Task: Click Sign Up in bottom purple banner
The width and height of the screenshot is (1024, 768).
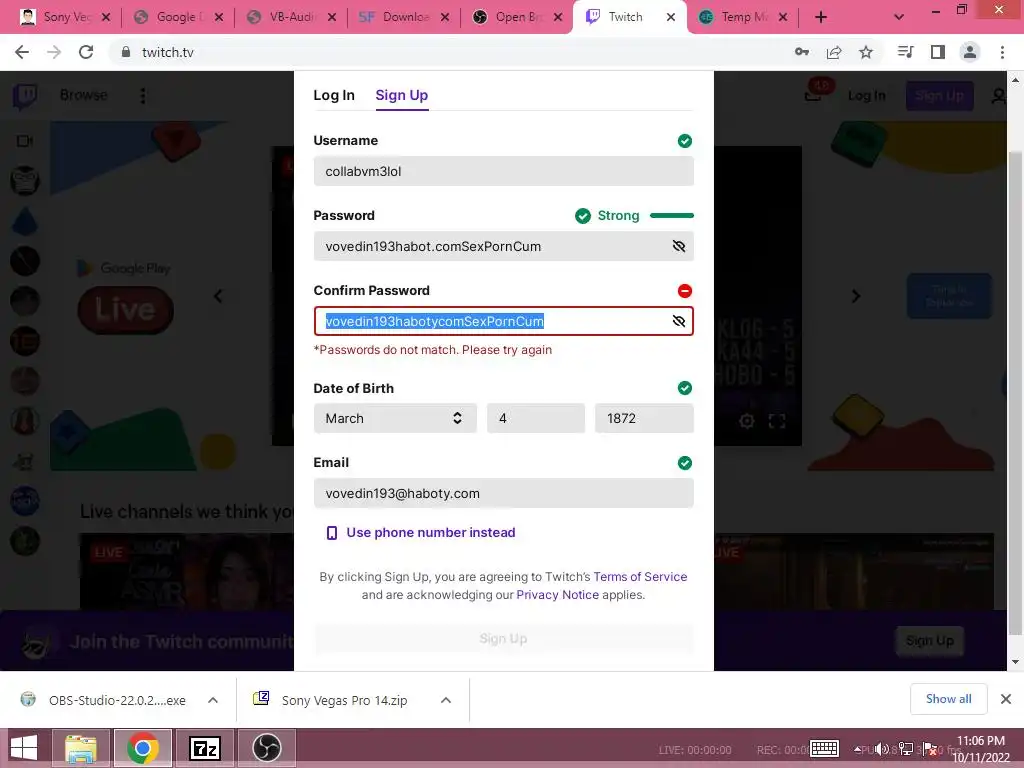Action: pos(929,641)
